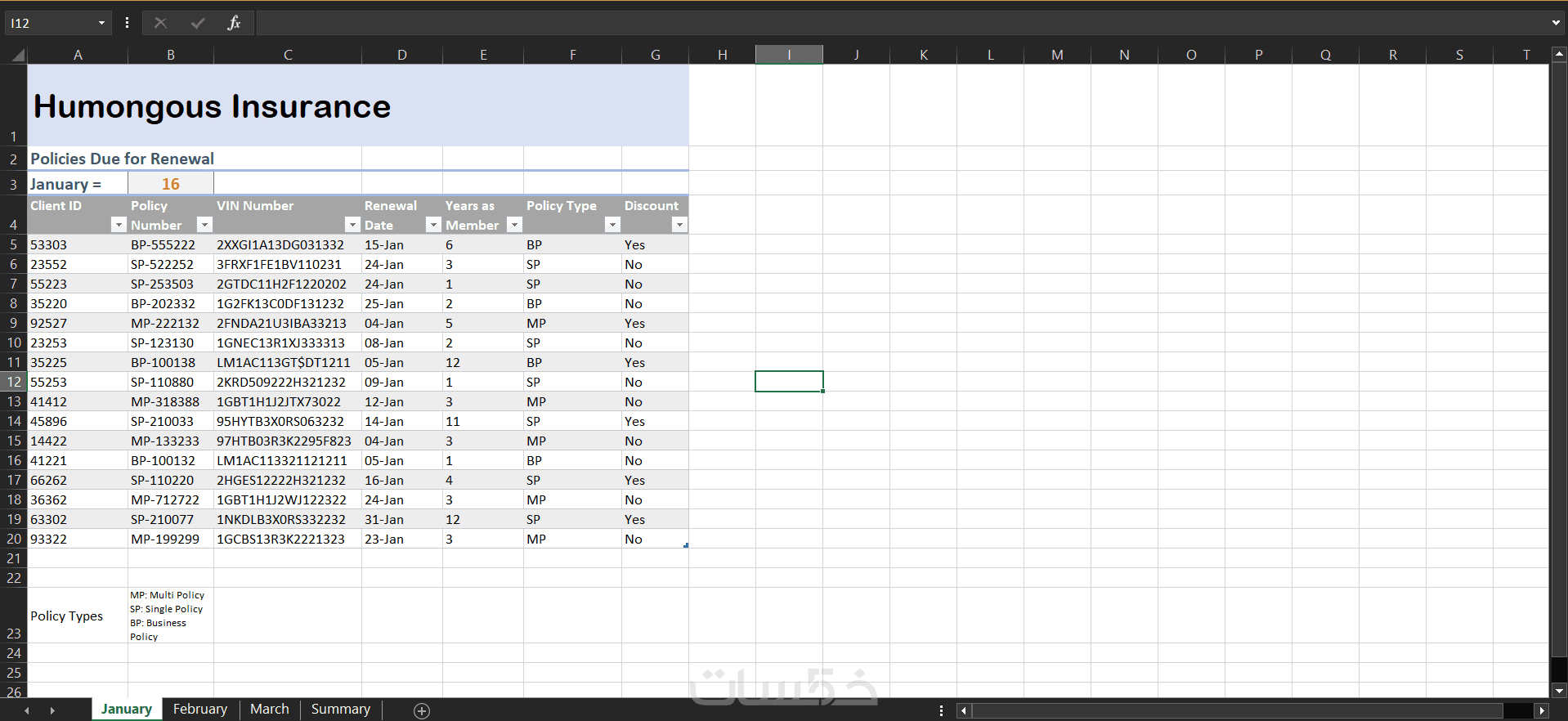The height and width of the screenshot is (721, 1568).
Task: Open the VIN Number filter dropdown
Action: click(352, 225)
